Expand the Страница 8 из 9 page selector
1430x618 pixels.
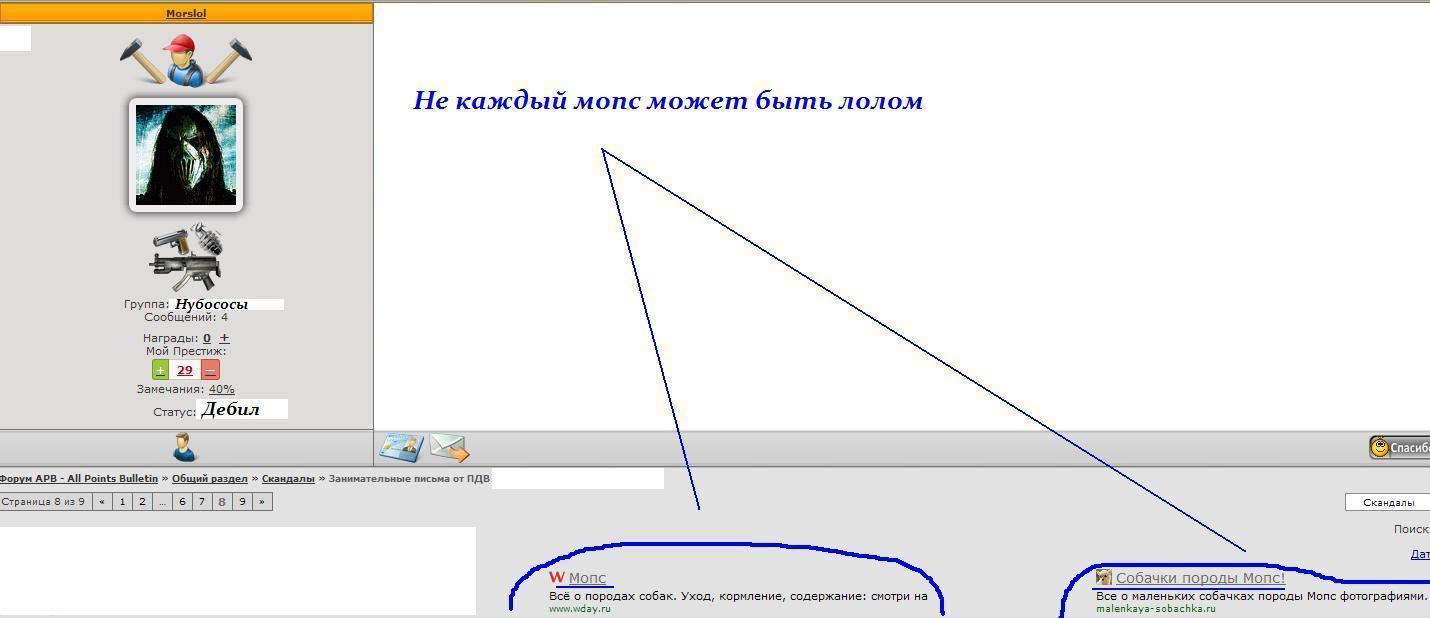[44, 502]
